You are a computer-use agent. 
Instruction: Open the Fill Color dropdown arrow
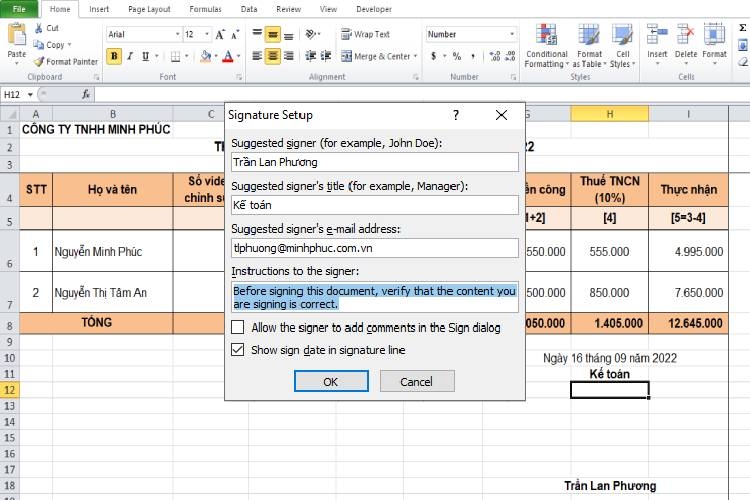tap(216, 56)
